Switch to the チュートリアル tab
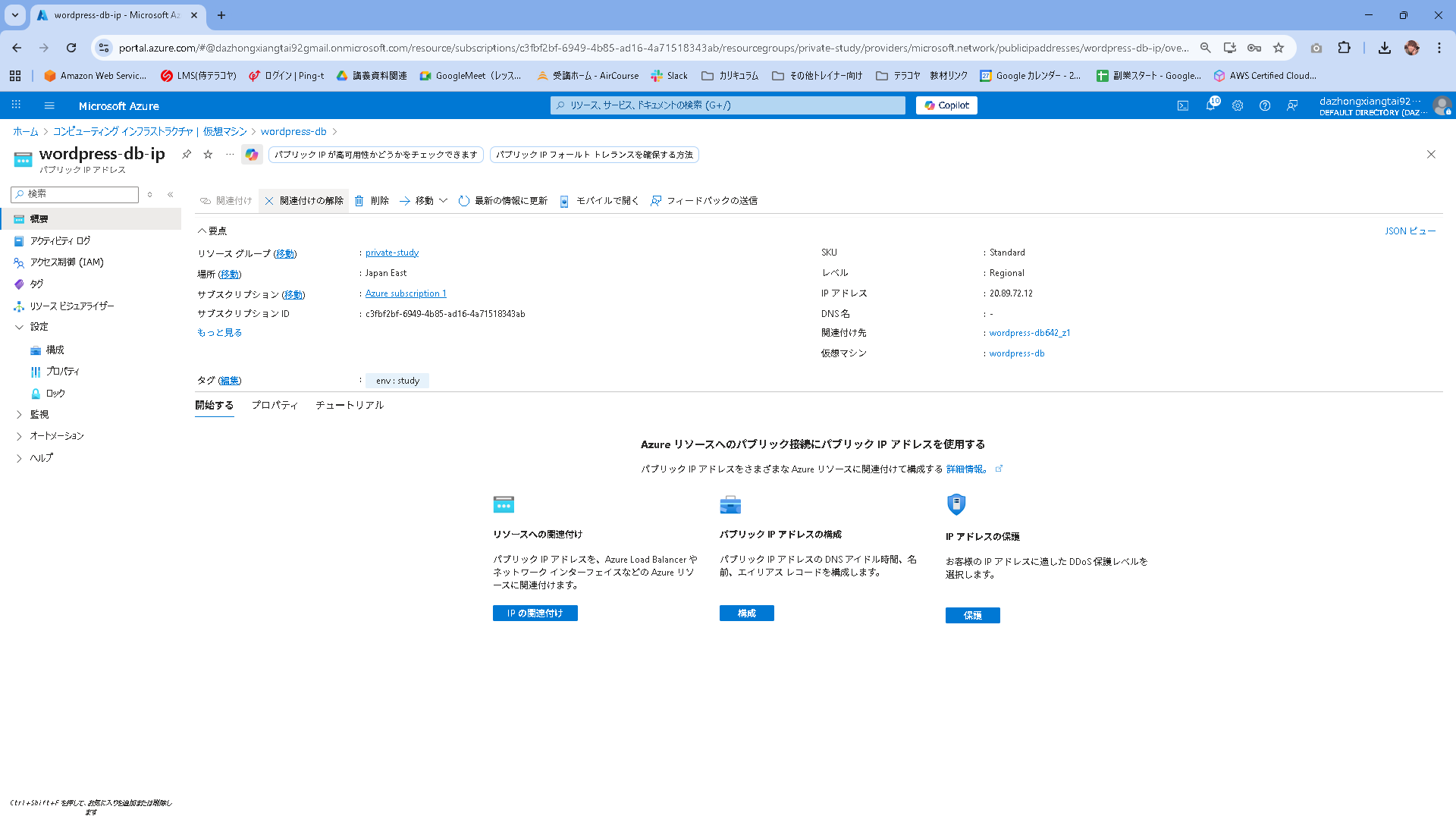 tap(350, 405)
